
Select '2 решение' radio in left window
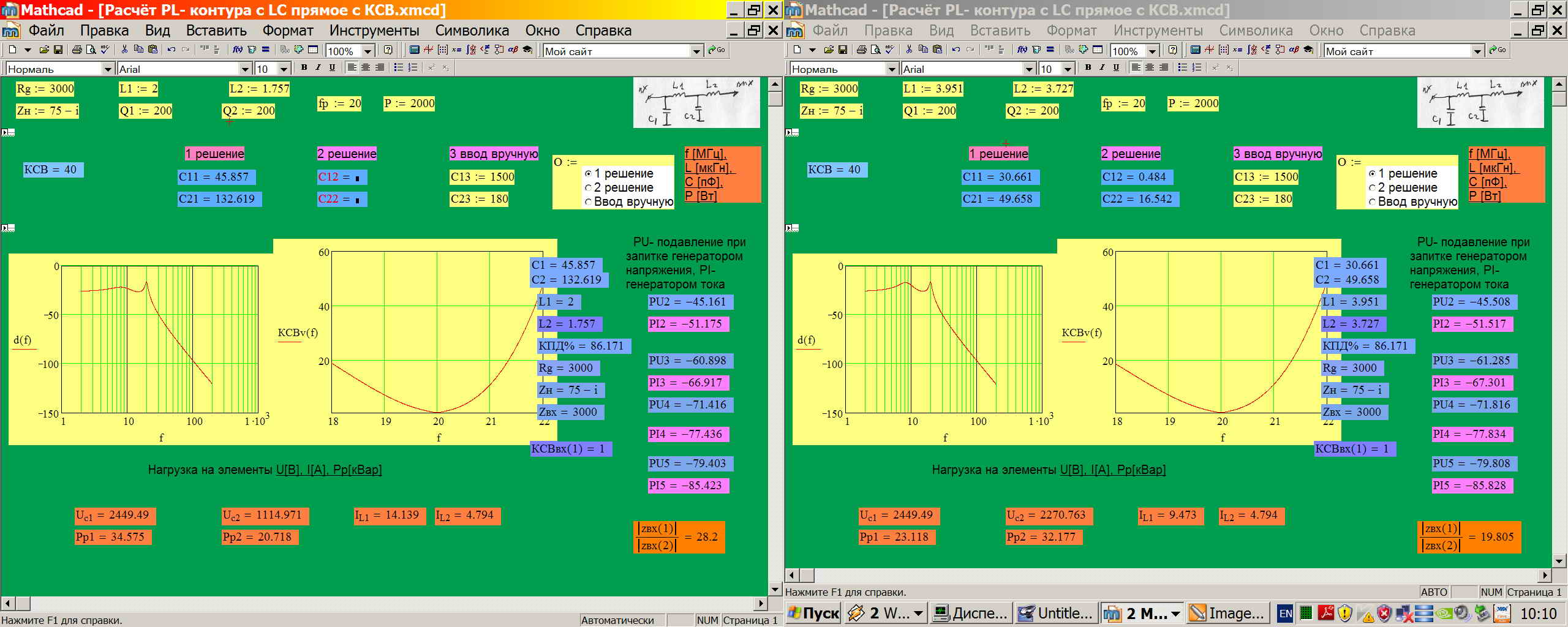click(589, 188)
